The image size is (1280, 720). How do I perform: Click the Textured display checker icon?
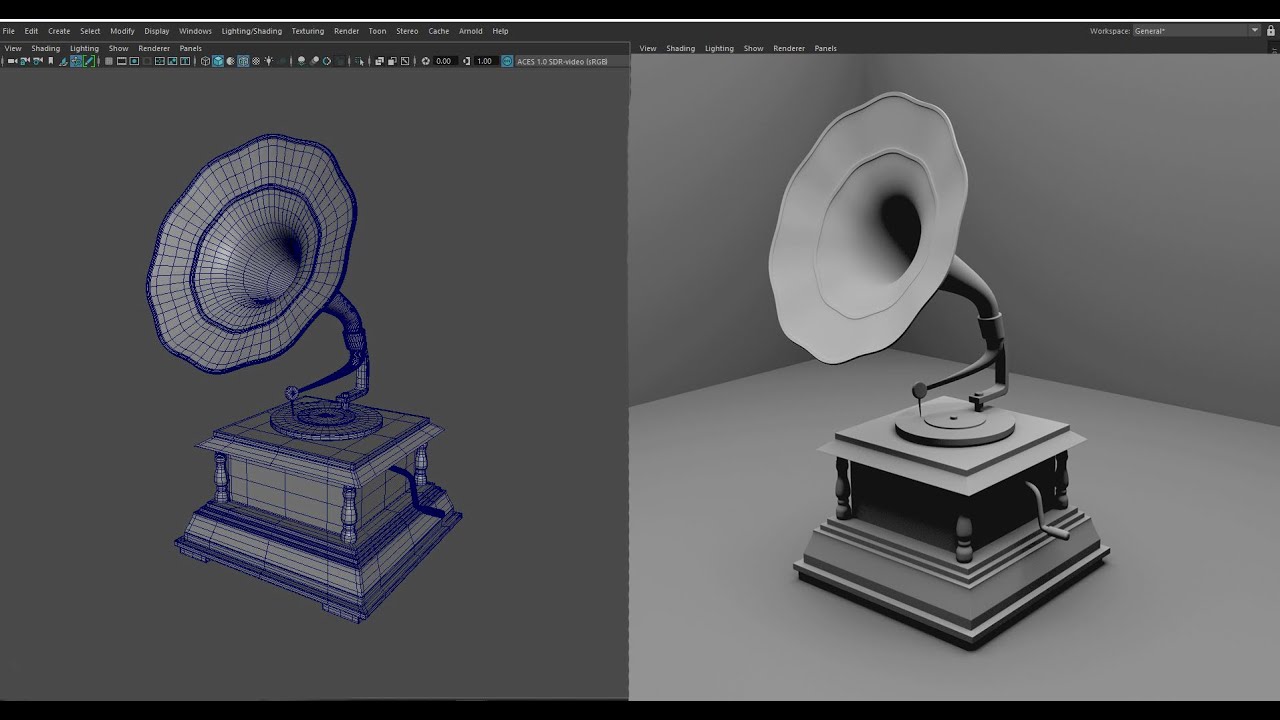point(256,61)
